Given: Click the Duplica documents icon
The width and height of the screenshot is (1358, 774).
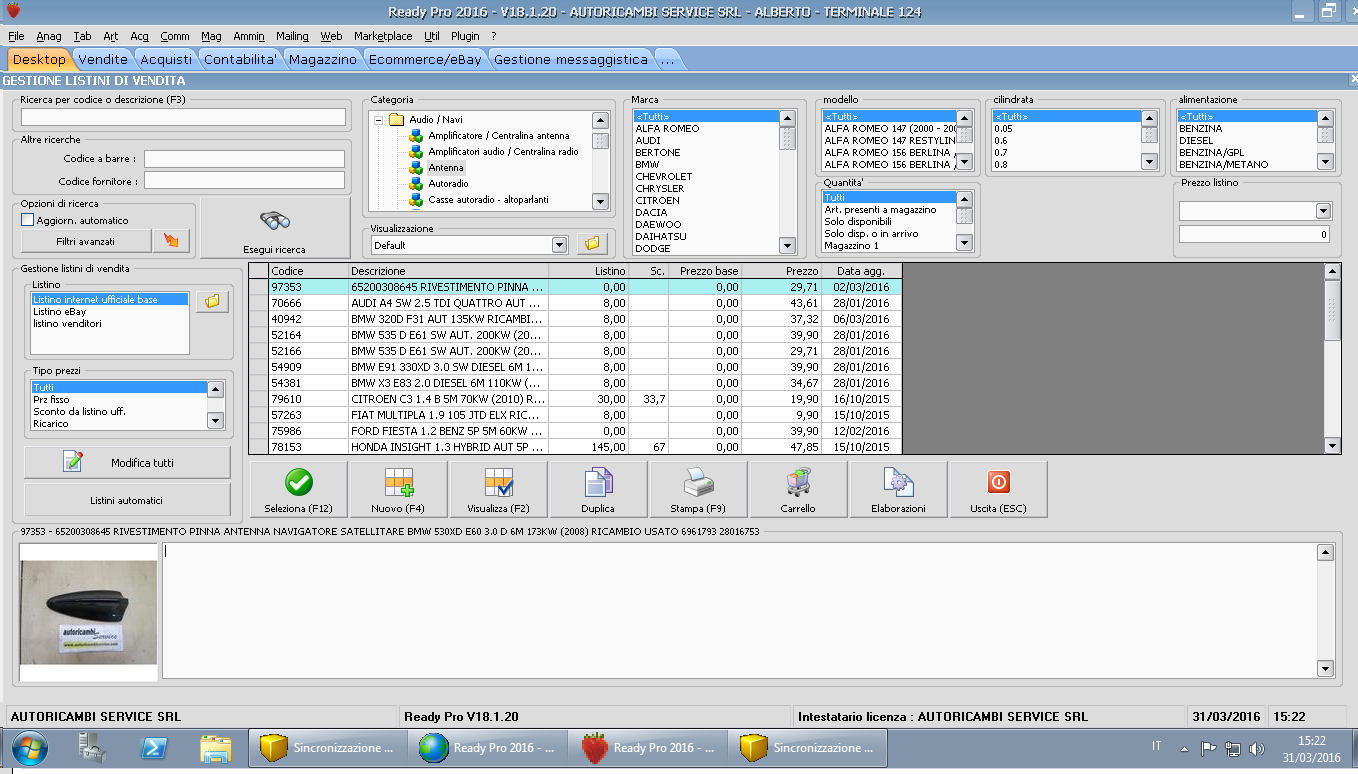Looking at the screenshot, I should [x=598, y=483].
